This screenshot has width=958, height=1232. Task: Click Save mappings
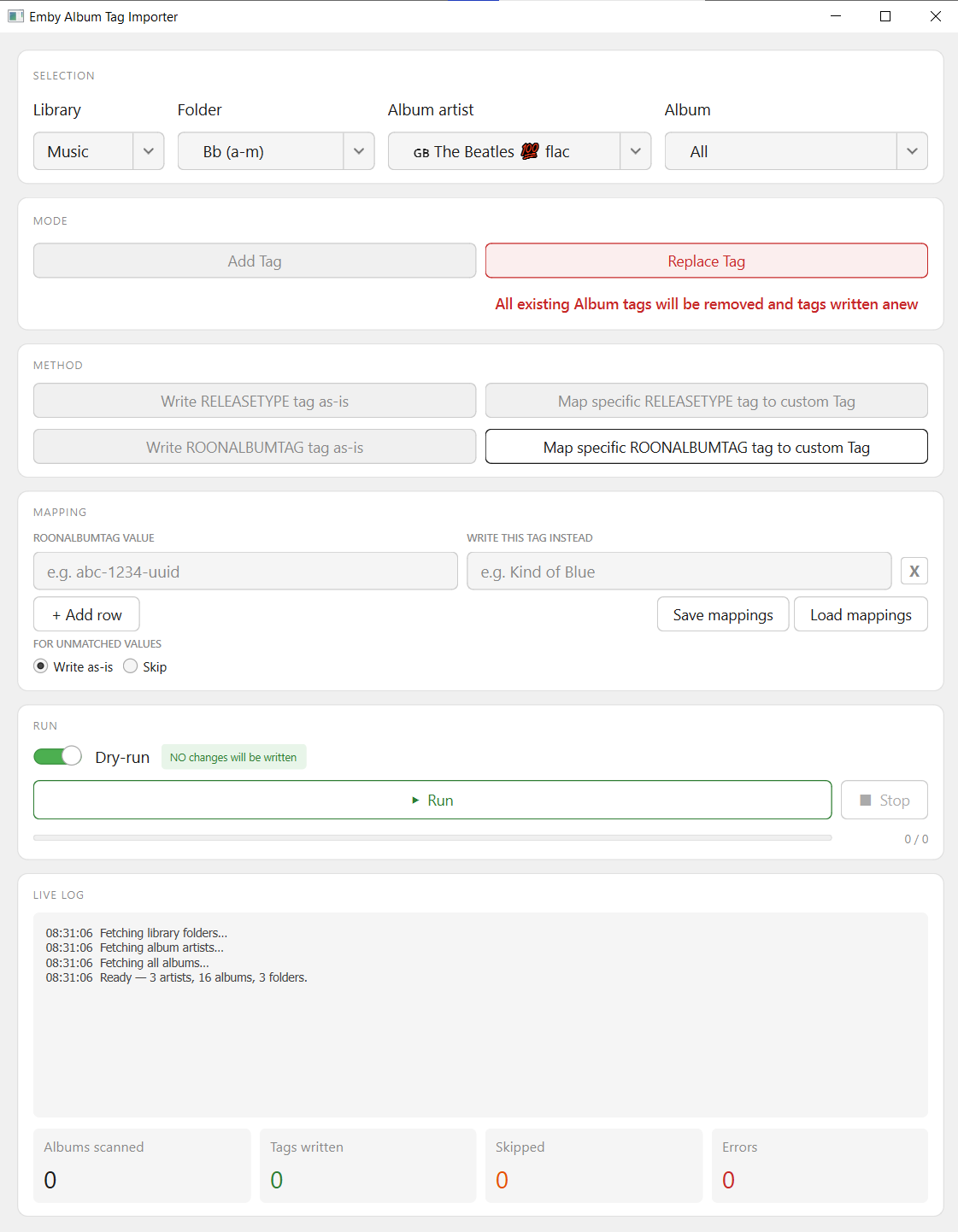(722, 615)
